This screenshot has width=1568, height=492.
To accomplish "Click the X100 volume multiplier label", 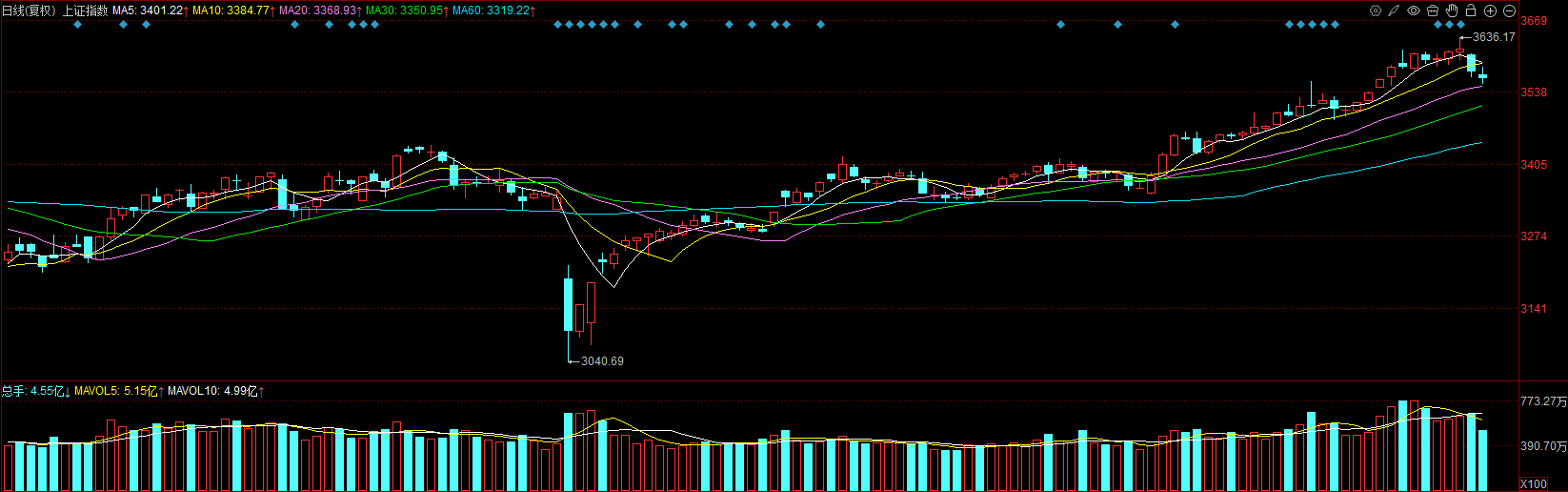I will coord(1534,484).
